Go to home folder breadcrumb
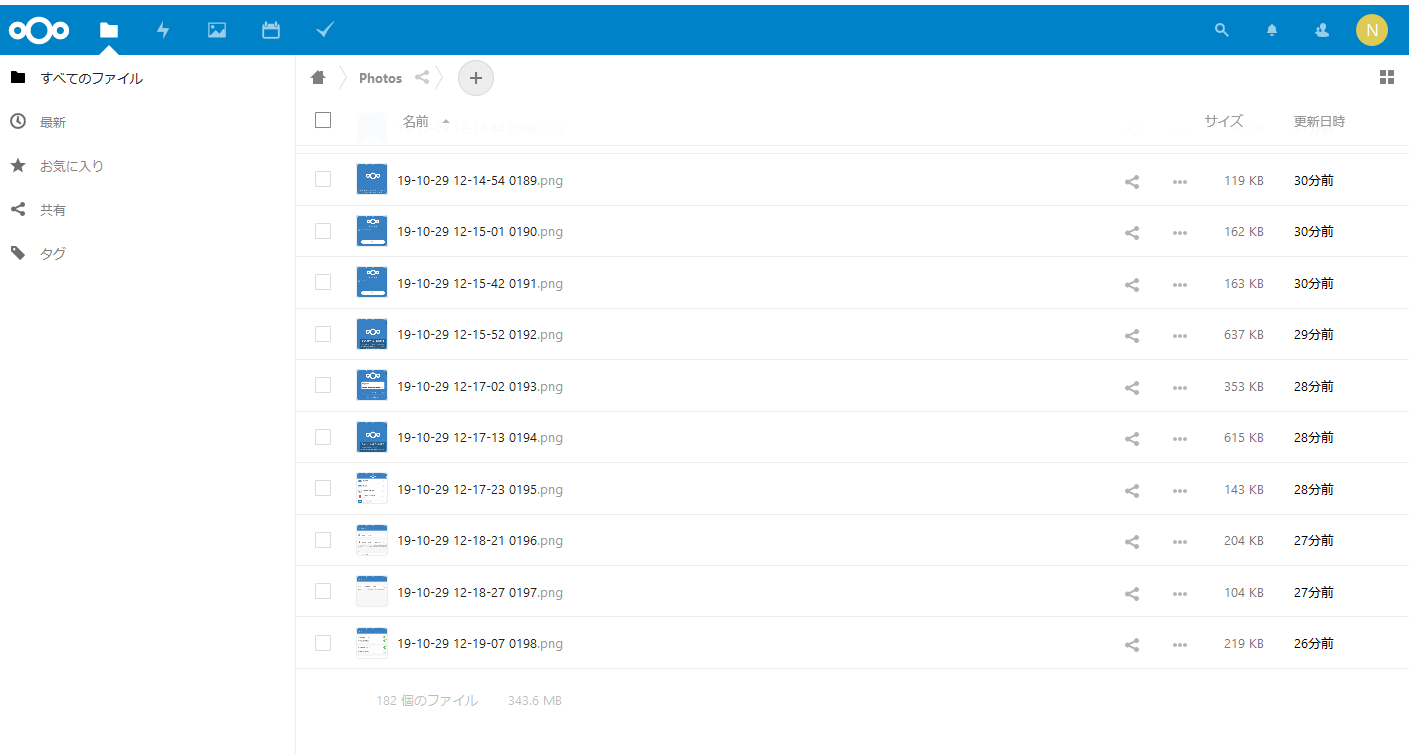Image resolution: width=1409 pixels, height=754 pixels. (x=318, y=77)
